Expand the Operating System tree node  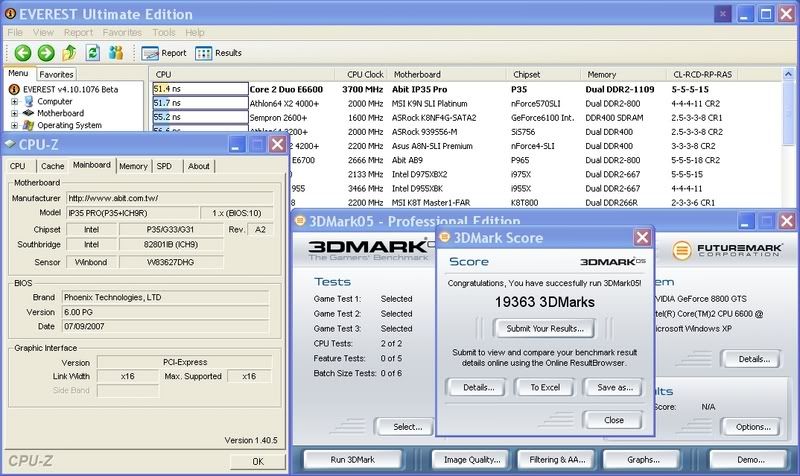click(x=14, y=125)
